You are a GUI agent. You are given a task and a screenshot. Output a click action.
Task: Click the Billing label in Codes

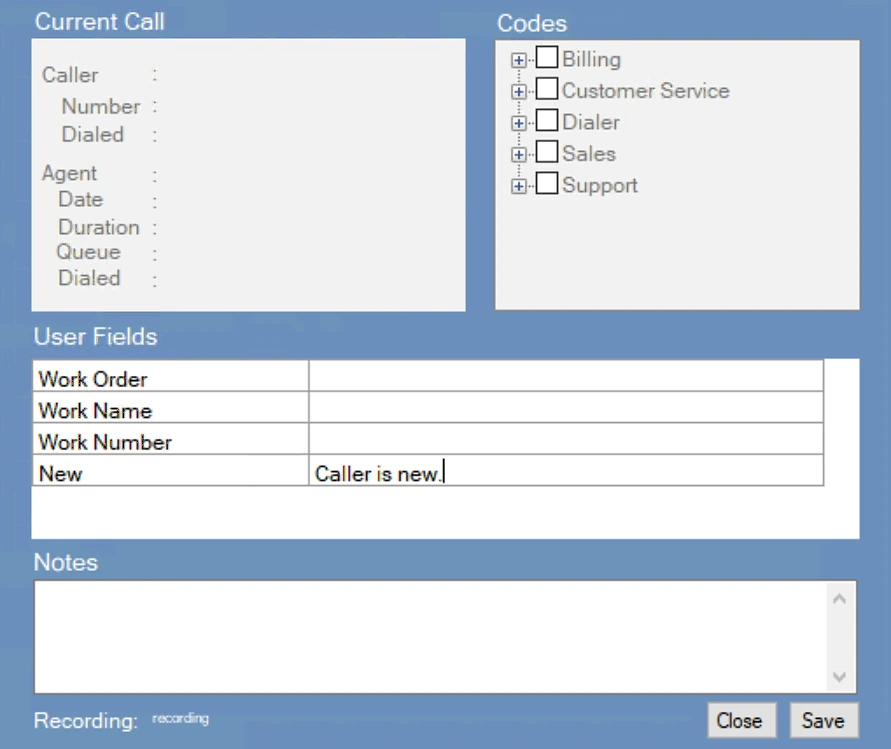tap(592, 59)
